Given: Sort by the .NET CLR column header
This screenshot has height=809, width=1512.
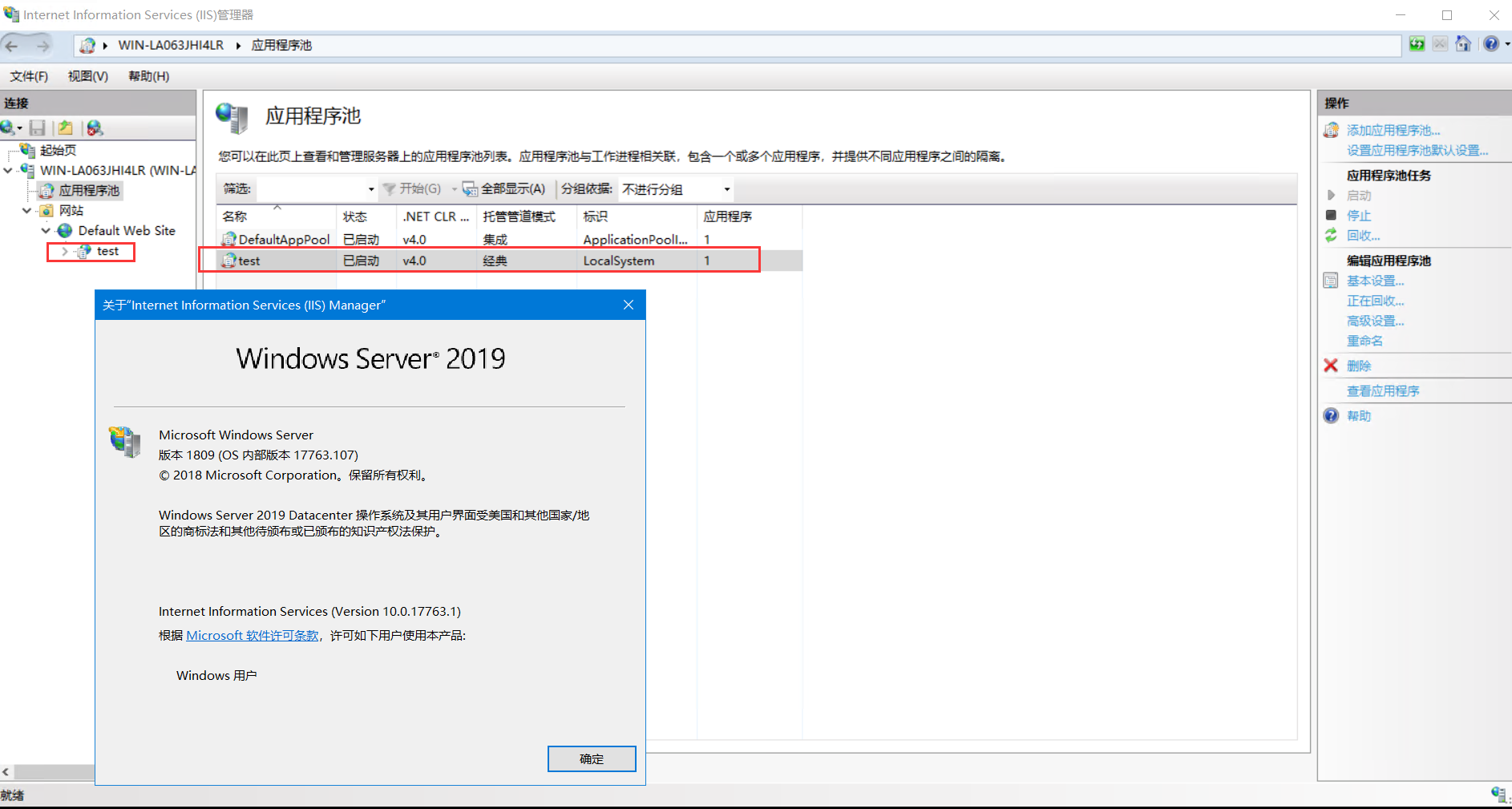Looking at the screenshot, I should tap(436, 216).
